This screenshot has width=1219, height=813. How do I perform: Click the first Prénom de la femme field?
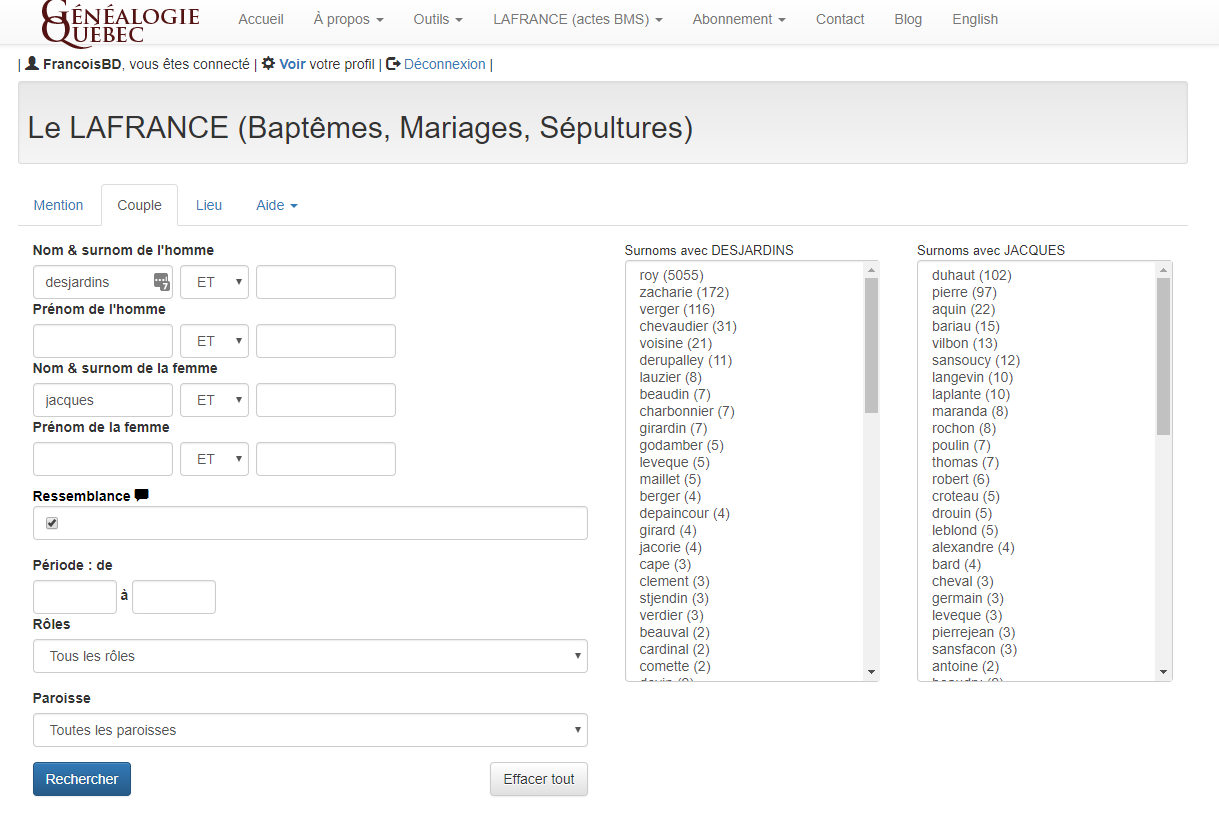click(103, 459)
